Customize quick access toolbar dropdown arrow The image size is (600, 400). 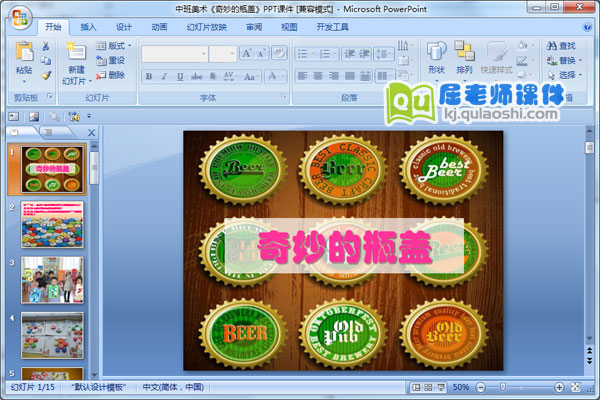pyautogui.click(x=89, y=116)
